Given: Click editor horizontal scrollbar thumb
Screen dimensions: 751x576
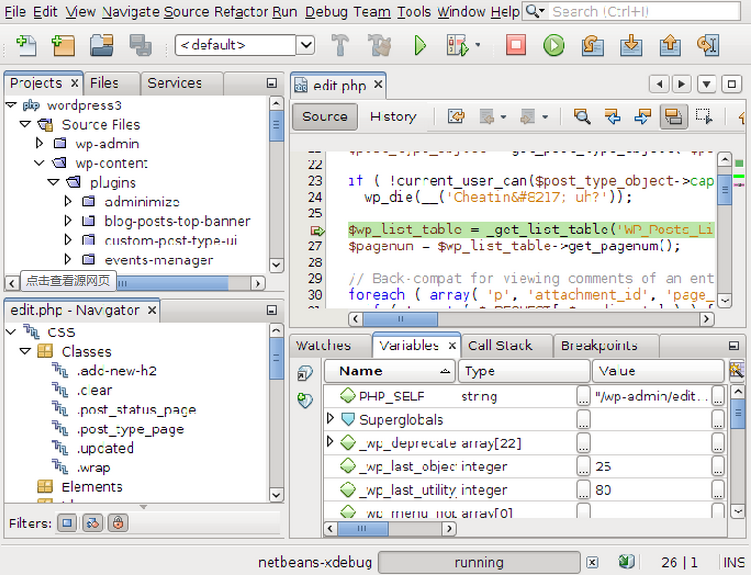Looking at the screenshot, I should (400, 319).
